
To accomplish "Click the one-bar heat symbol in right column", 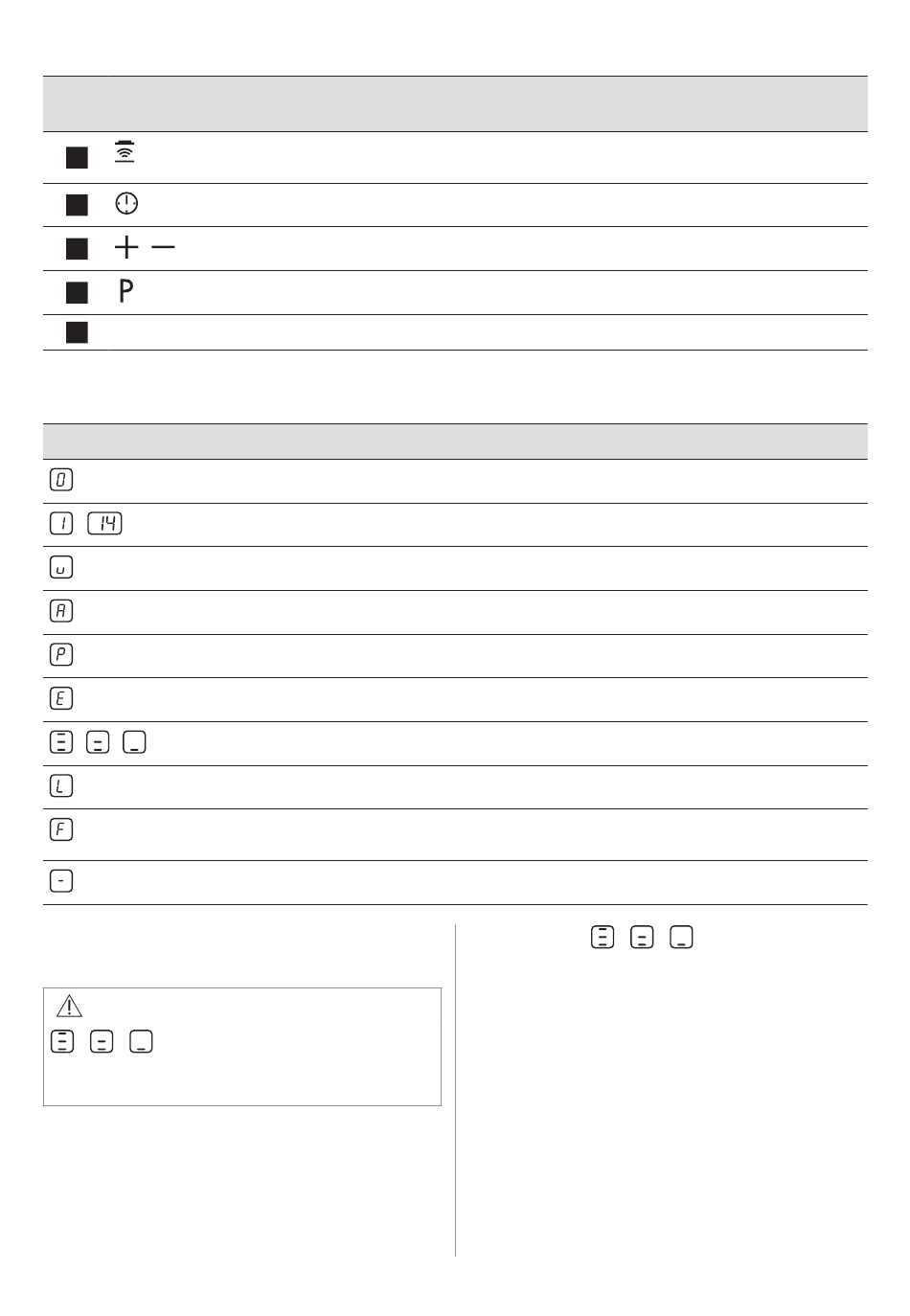I will click(x=681, y=937).
